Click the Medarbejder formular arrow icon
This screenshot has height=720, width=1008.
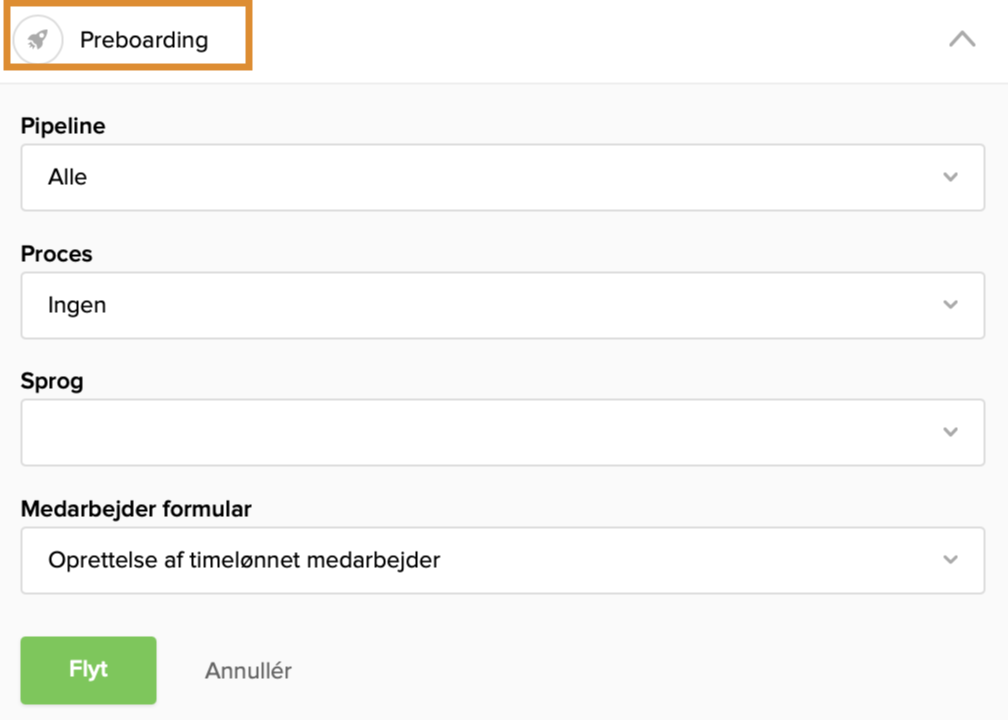tap(950, 560)
